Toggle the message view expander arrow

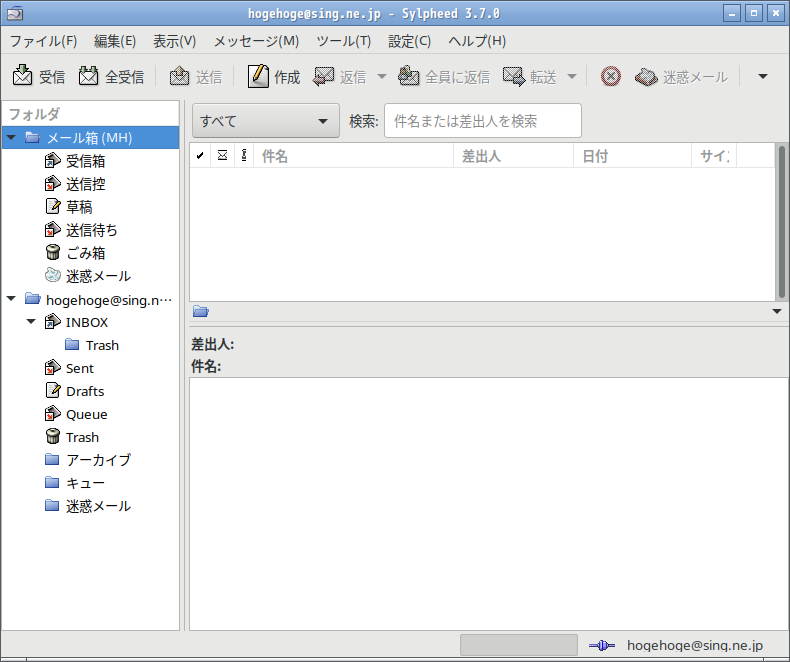777,311
